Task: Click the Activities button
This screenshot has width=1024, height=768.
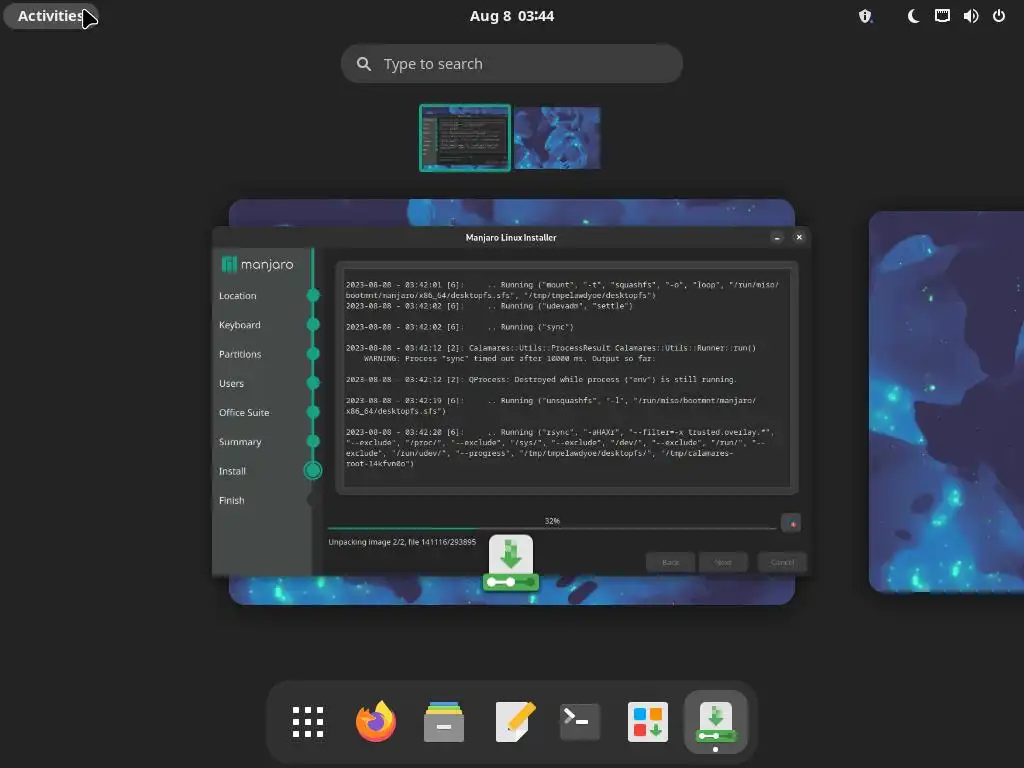Action: 51,16
